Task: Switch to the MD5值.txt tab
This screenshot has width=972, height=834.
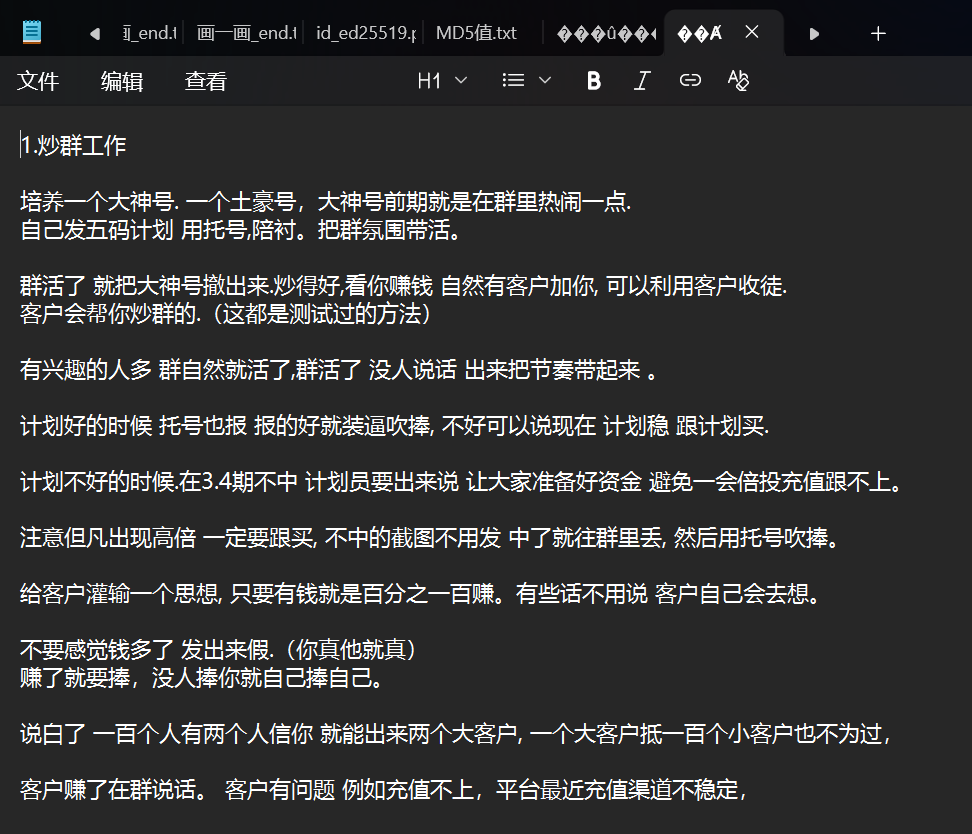Action: click(x=478, y=33)
